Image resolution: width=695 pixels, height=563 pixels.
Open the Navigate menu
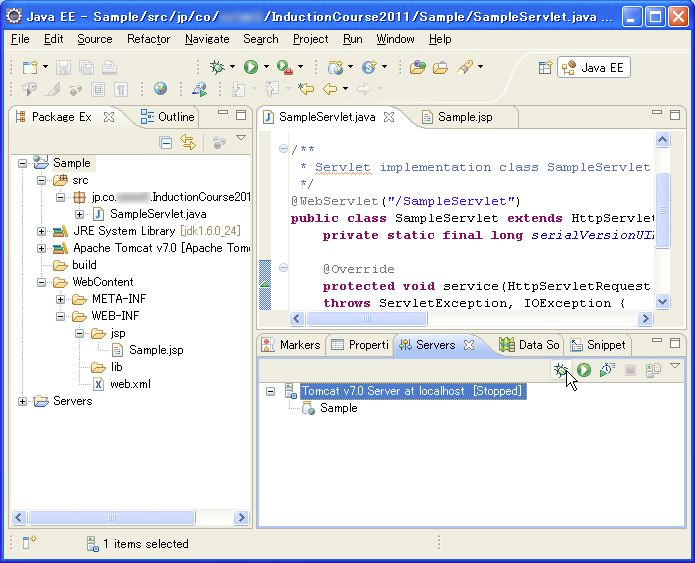pos(207,39)
